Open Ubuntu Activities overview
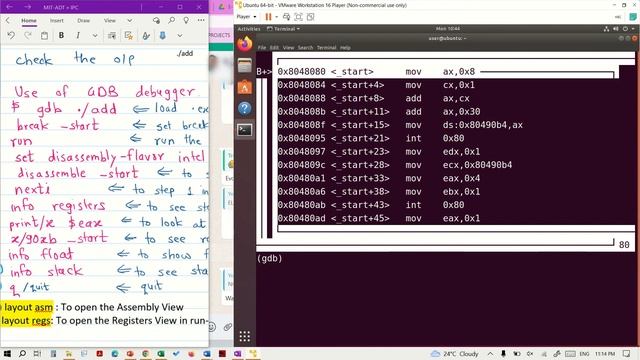The image size is (640, 360). [x=249, y=29]
